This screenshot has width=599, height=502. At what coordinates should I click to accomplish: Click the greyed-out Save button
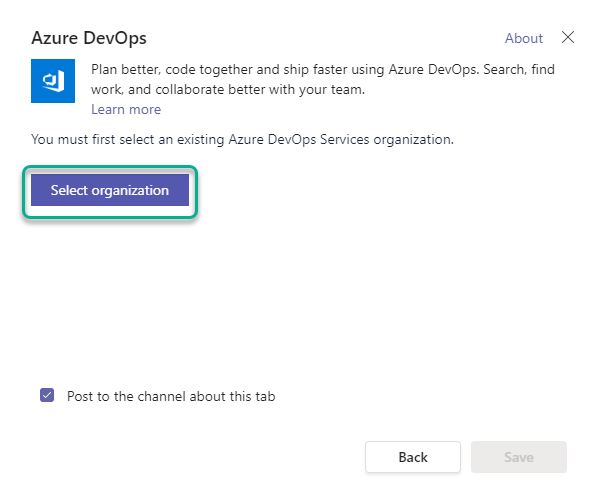(518, 457)
